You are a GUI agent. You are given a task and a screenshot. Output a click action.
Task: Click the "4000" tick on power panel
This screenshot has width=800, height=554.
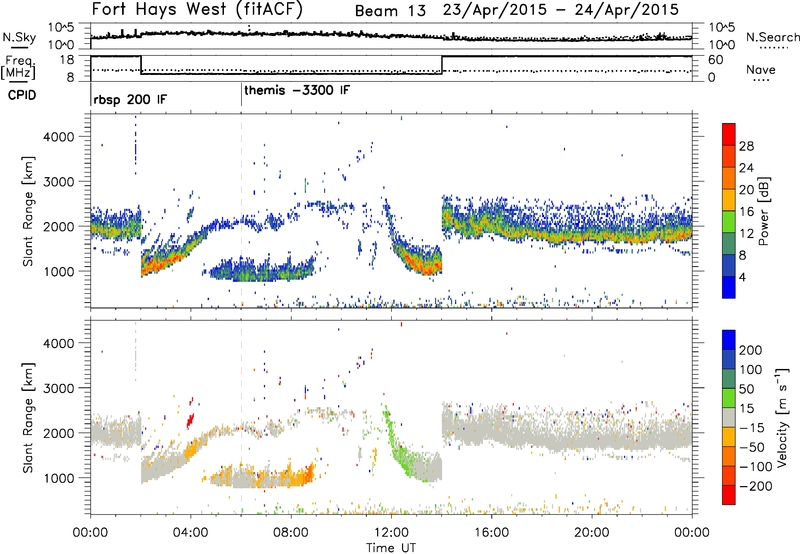(x=59, y=137)
